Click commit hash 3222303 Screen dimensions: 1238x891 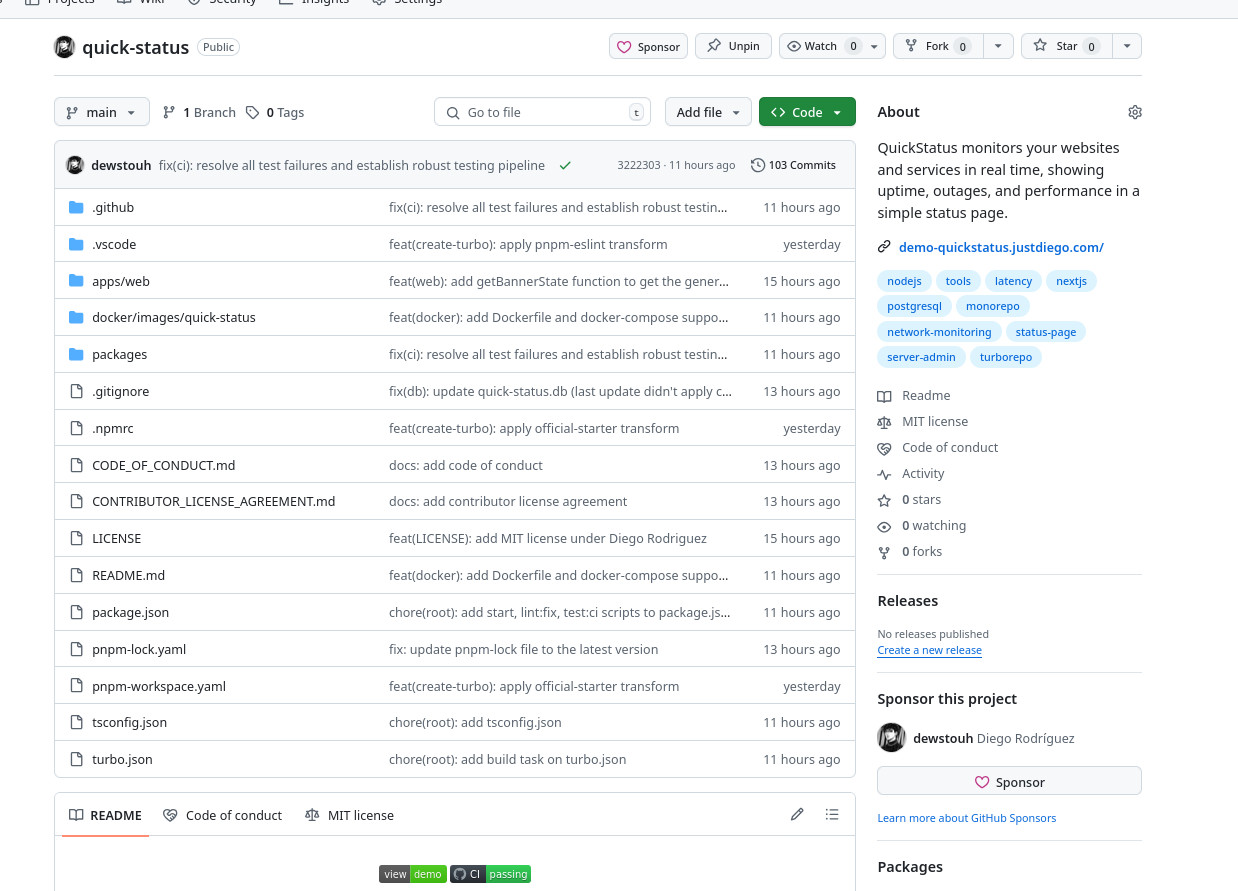pyautogui.click(x=639, y=165)
